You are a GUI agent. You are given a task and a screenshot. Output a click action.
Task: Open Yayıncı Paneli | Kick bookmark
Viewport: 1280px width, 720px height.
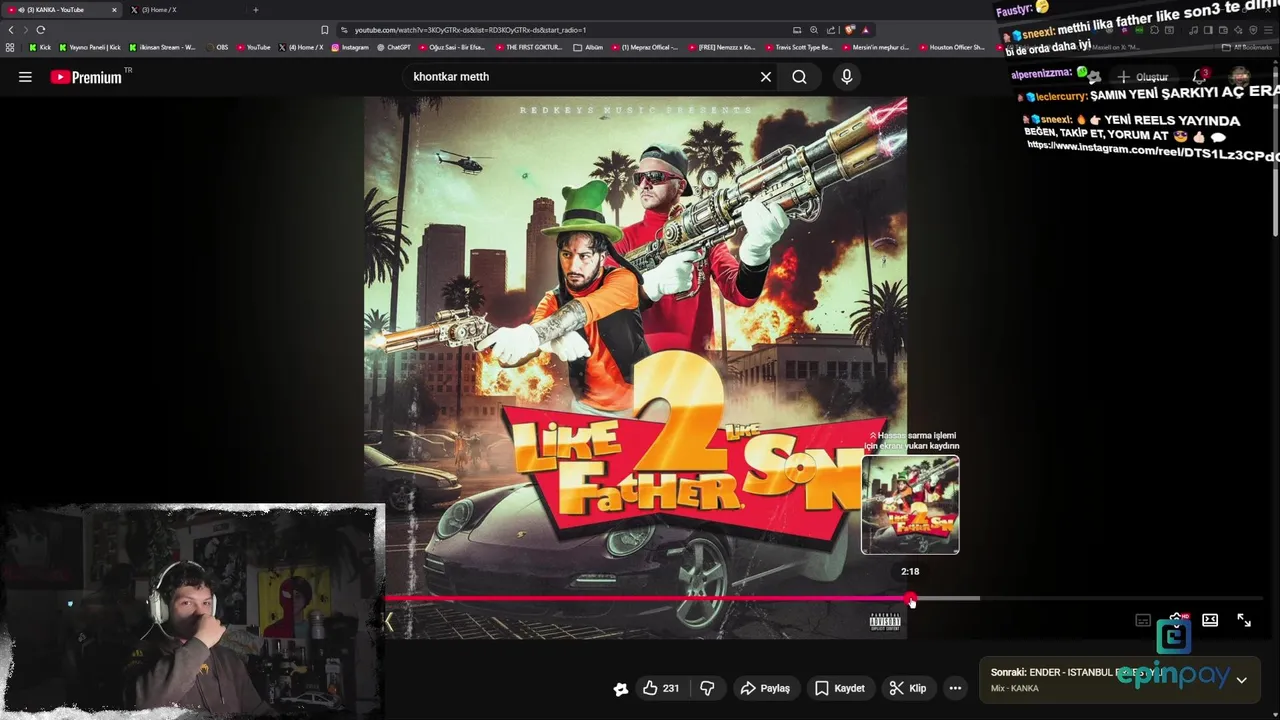click(90, 47)
